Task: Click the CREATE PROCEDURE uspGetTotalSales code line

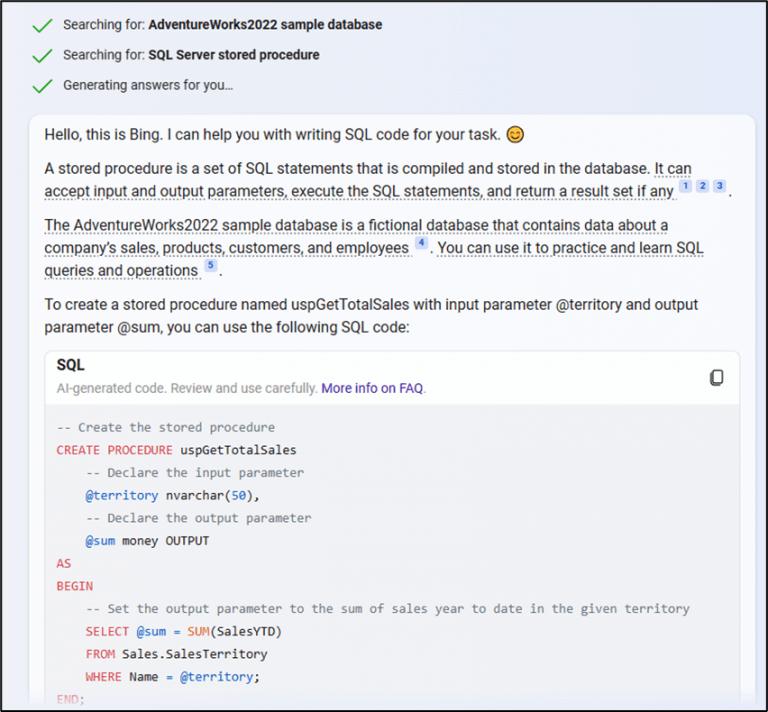Action: point(176,450)
